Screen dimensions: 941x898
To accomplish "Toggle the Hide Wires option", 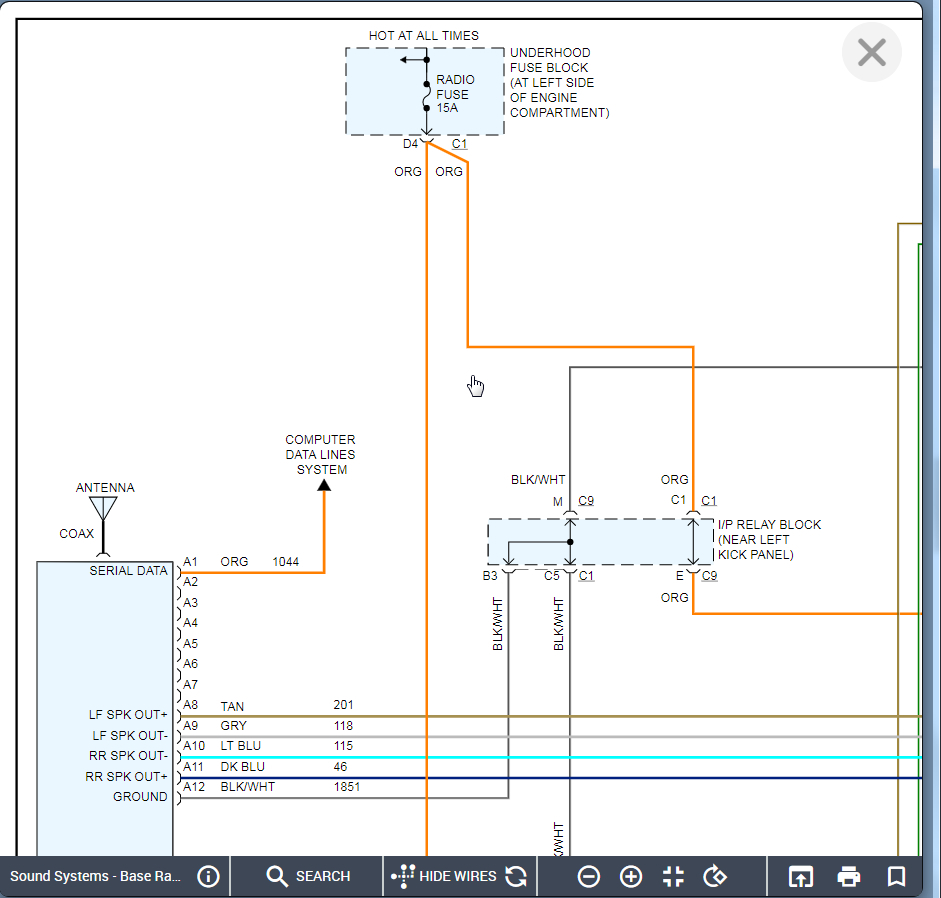I will 445,877.
